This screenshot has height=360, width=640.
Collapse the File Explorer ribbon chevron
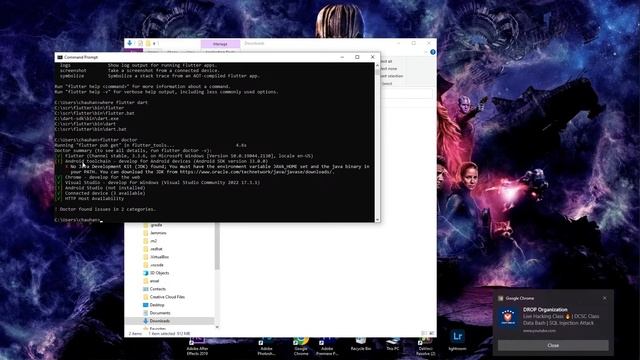pyautogui.click(x=425, y=52)
